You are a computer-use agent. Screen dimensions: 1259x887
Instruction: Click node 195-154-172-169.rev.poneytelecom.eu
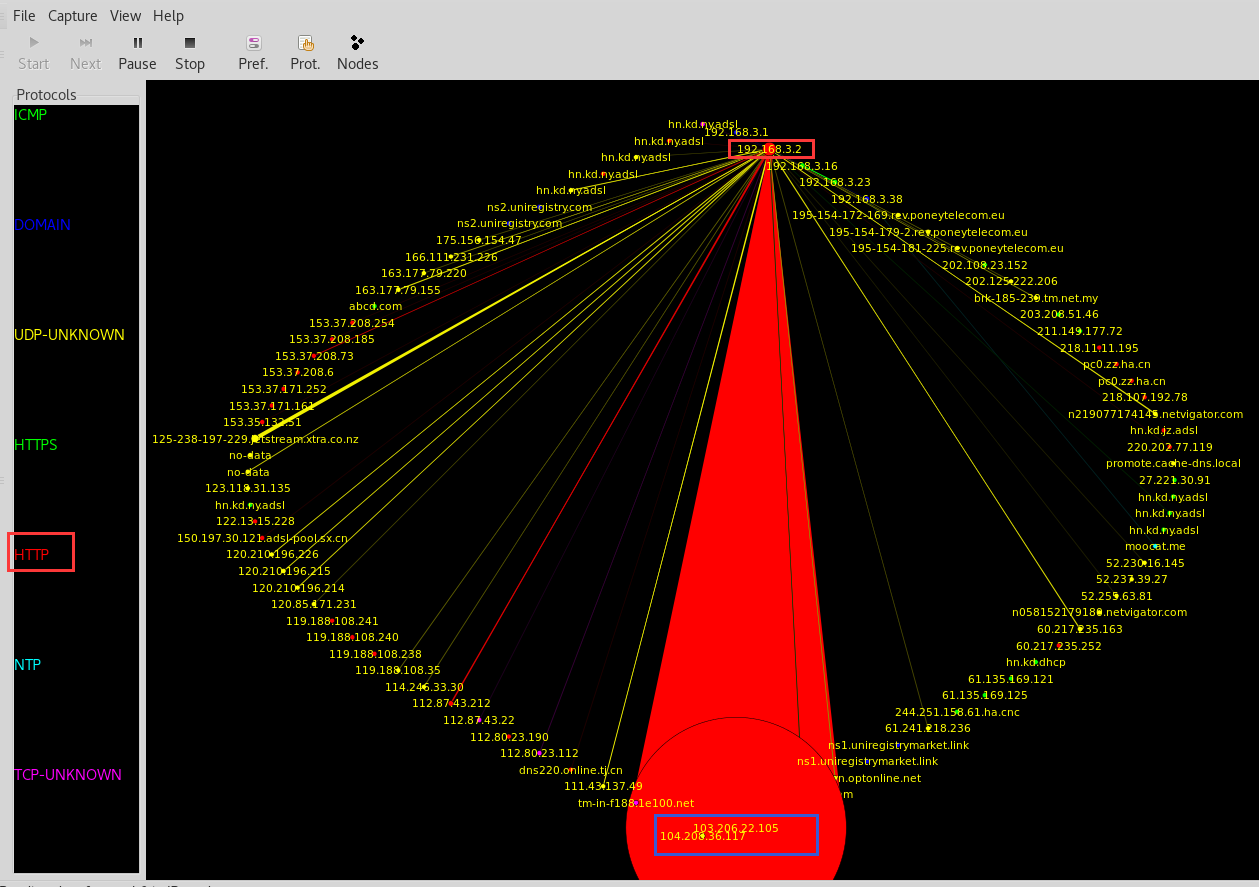[898, 215]
